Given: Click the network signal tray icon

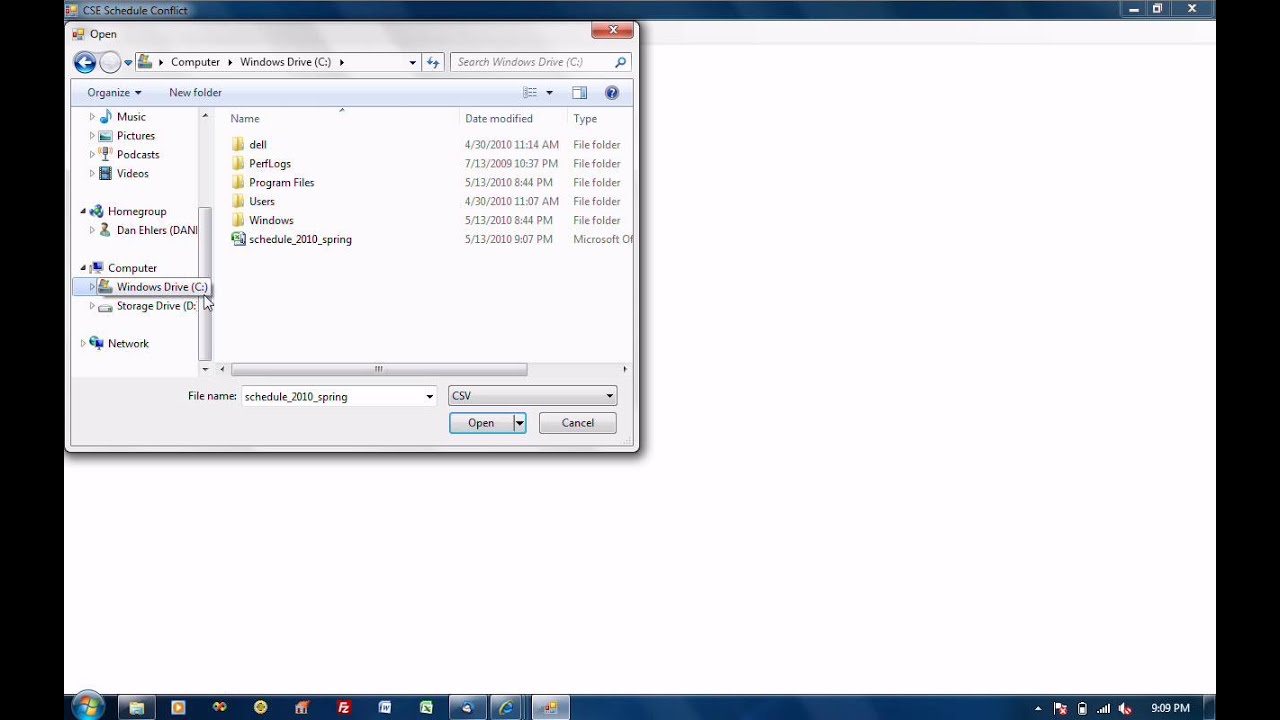Looking at the screenshot, I should [x=1103, y=708].
